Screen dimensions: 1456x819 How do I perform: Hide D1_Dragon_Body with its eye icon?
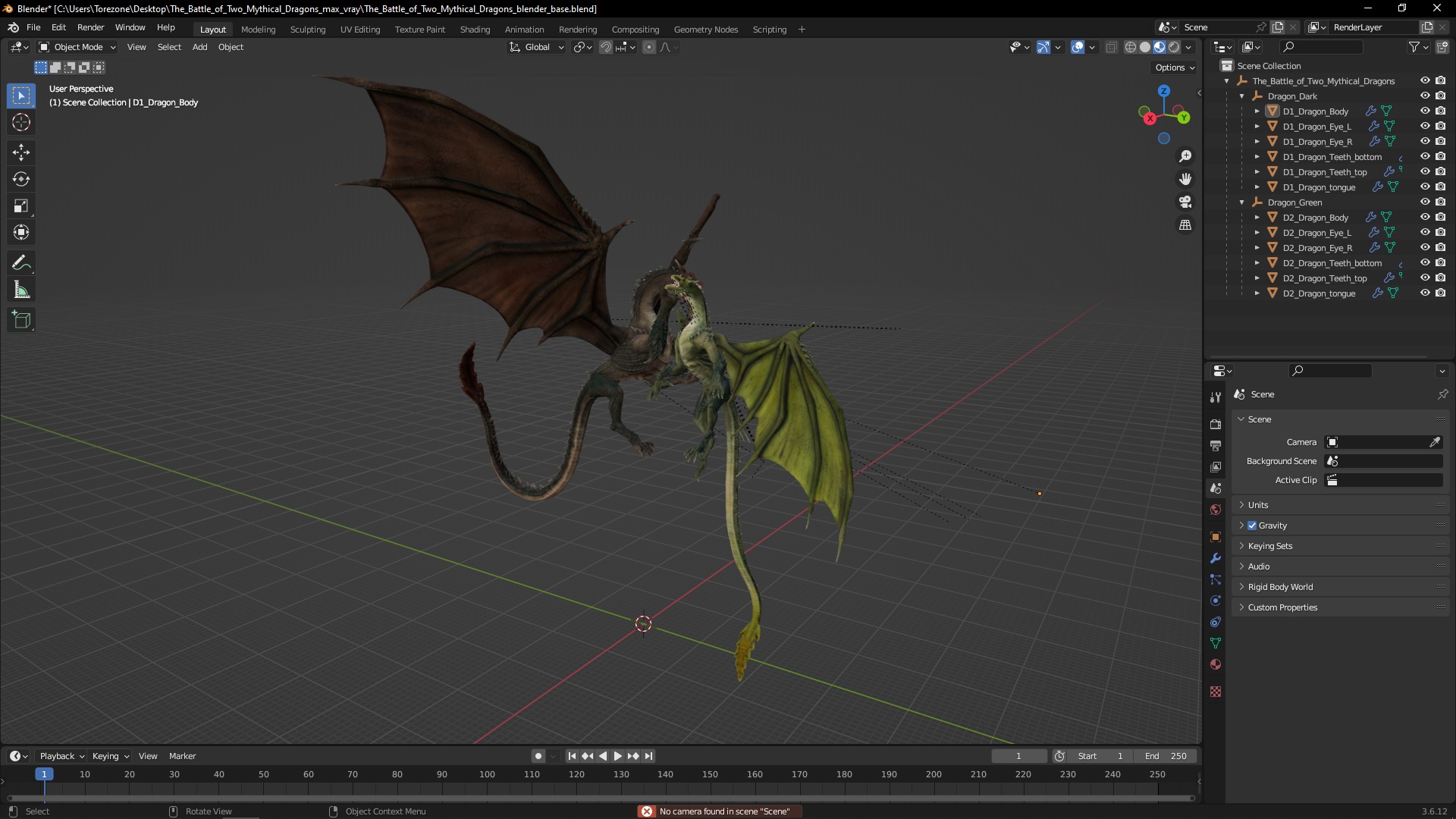point(1425,111)
